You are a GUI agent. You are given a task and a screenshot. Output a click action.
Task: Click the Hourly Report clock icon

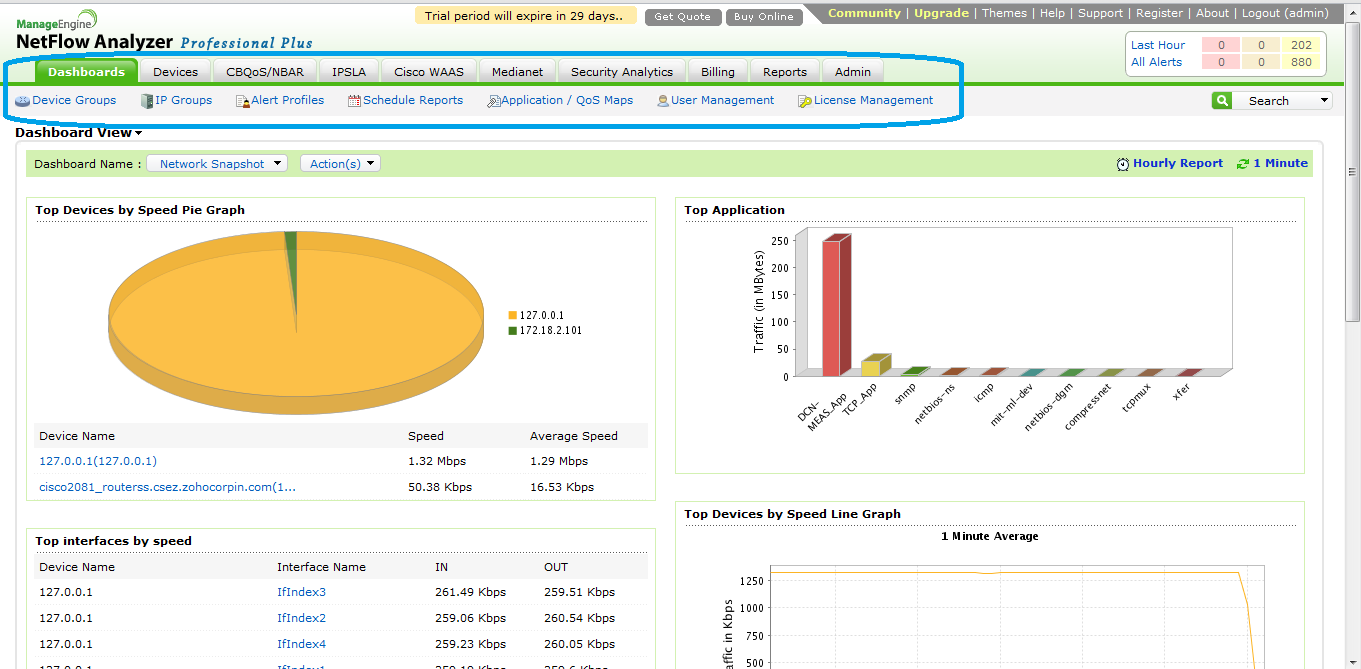coord(1123,164)
